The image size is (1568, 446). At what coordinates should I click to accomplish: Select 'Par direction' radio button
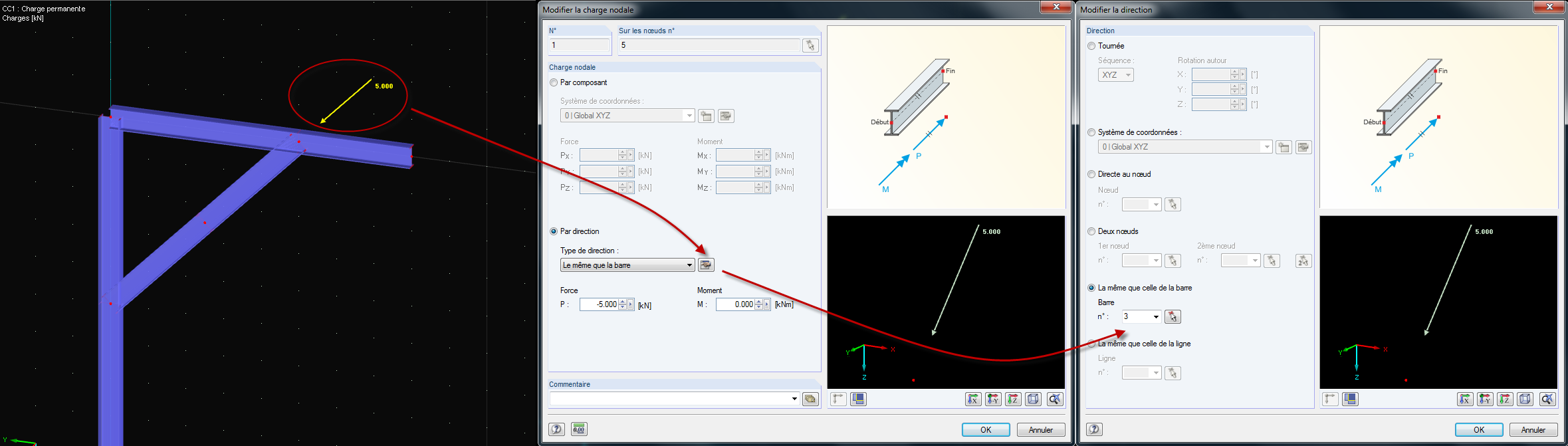point(554,231)
